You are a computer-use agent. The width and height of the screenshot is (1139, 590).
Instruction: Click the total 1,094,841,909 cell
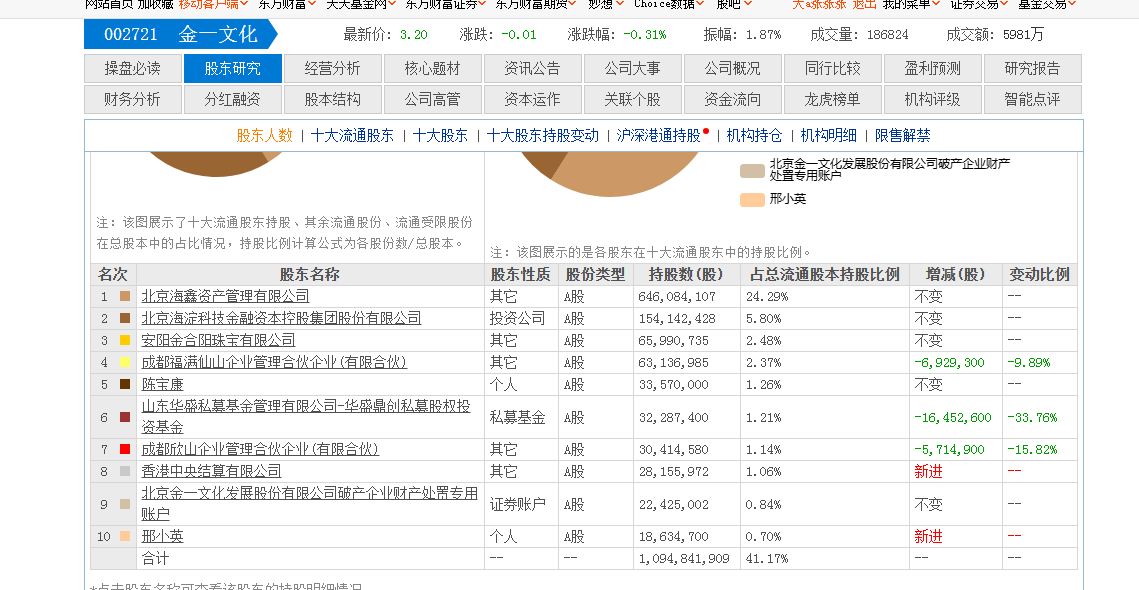[x=684, y=559]
